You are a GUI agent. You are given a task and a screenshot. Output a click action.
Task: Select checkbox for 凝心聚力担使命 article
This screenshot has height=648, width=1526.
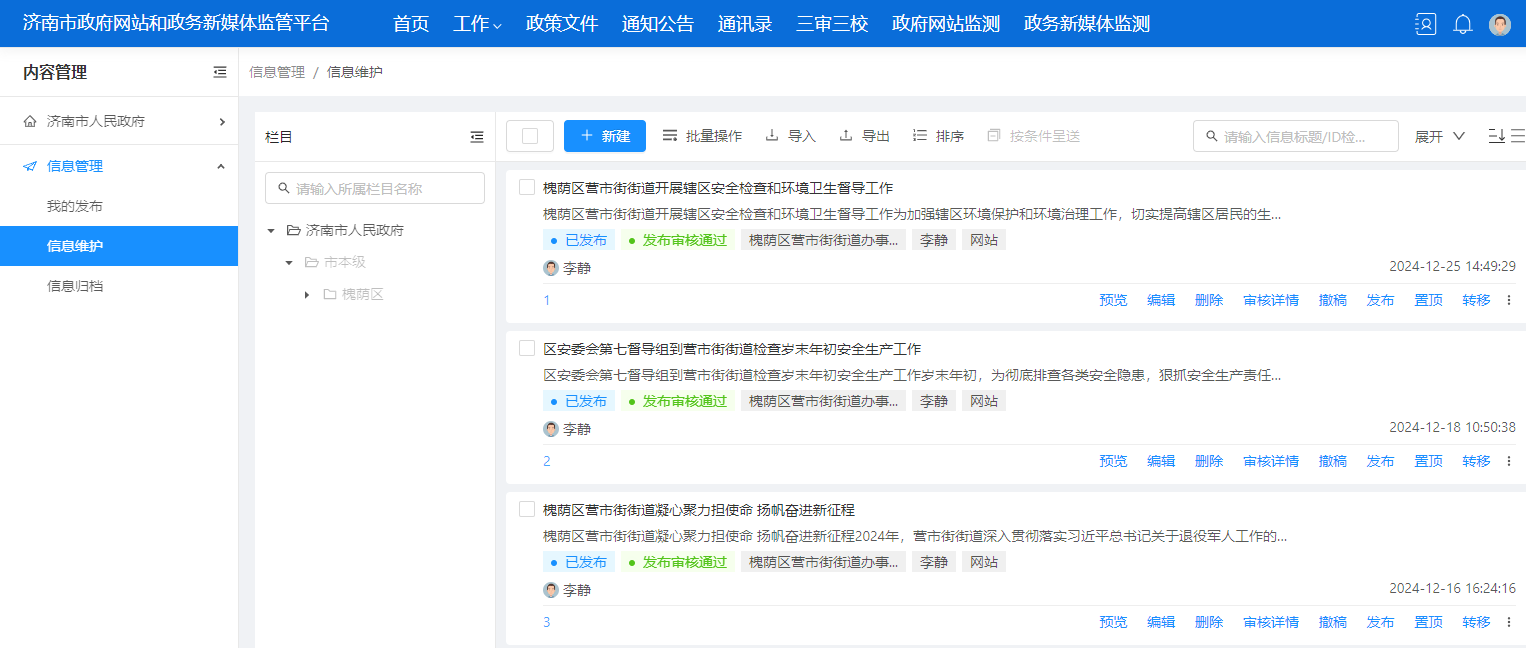point(527,509)
